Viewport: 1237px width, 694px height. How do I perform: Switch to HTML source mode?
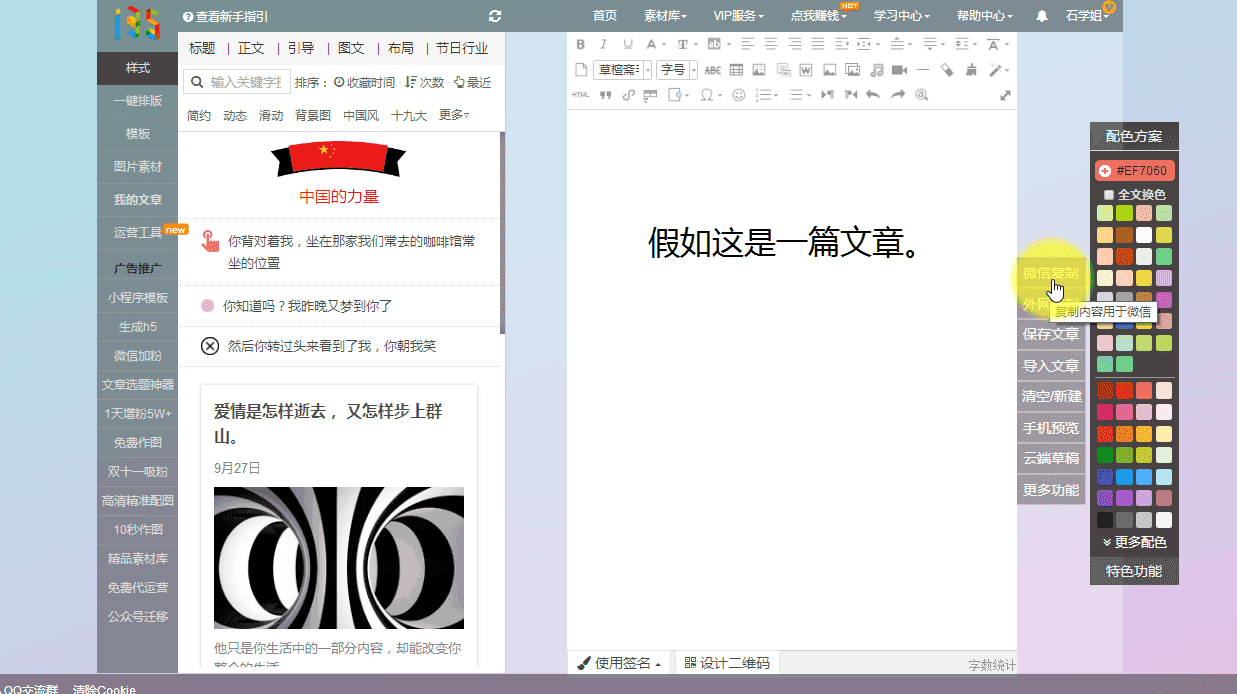click(581, 95)
